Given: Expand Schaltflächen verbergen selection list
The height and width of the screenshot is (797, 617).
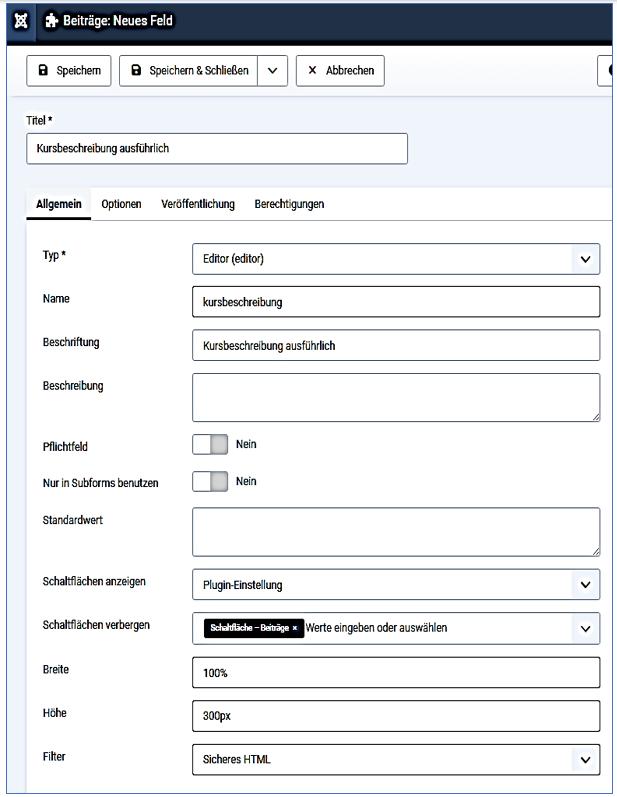Looking at the screenshot, I should (585, 628).
